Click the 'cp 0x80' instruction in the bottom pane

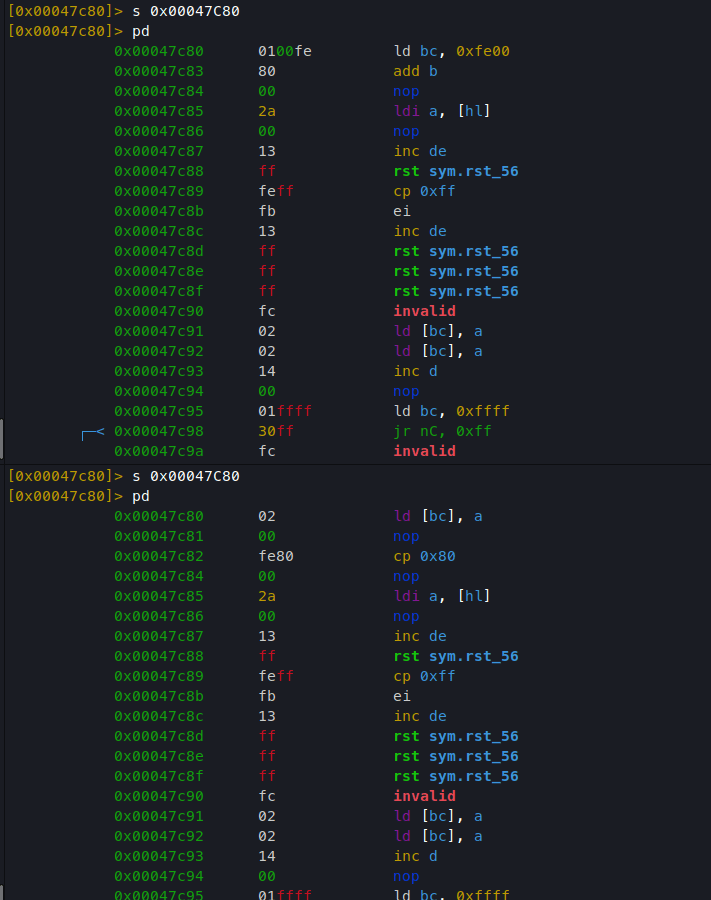425,556
